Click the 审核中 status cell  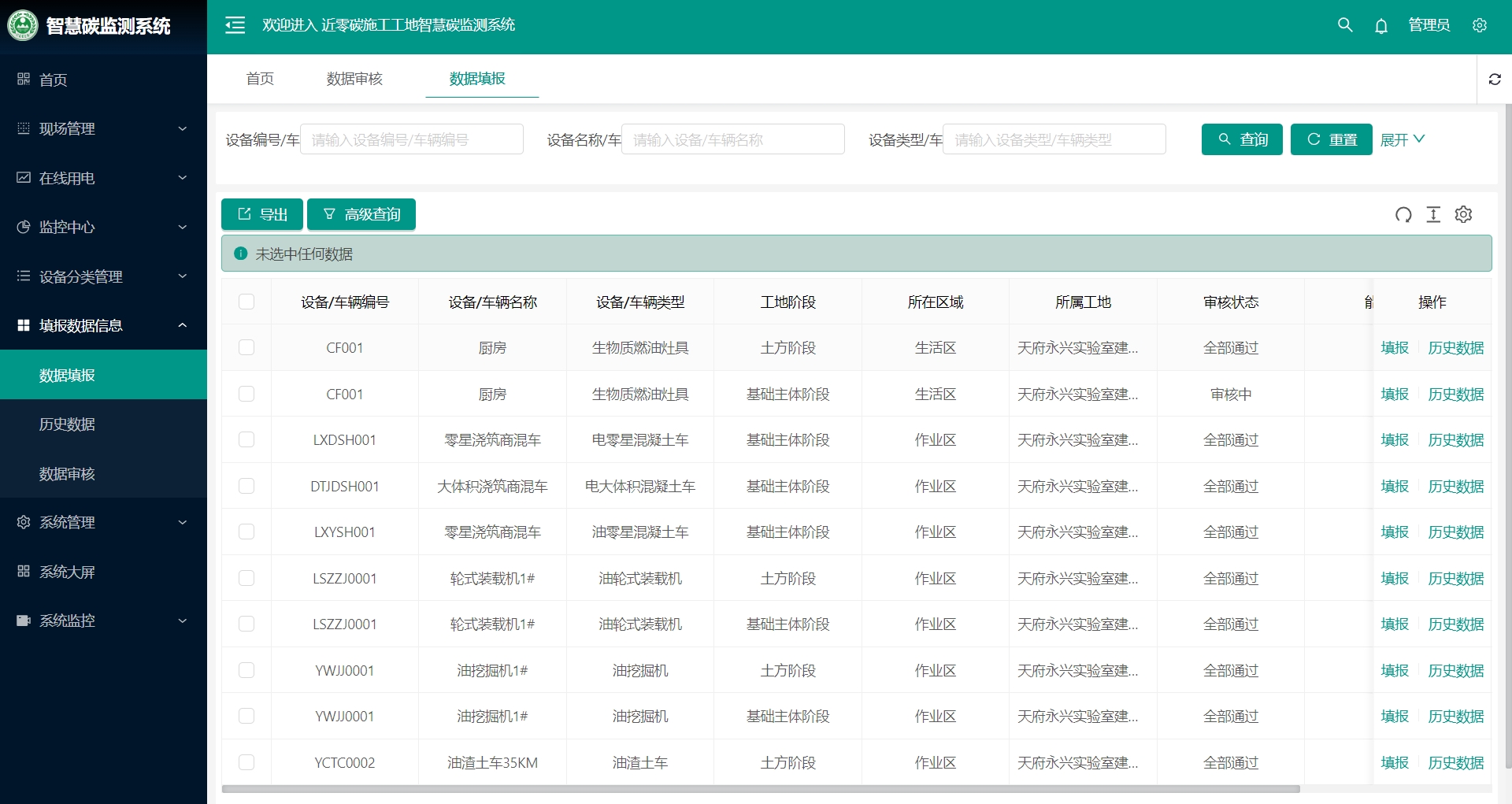tap(1231, 394)
